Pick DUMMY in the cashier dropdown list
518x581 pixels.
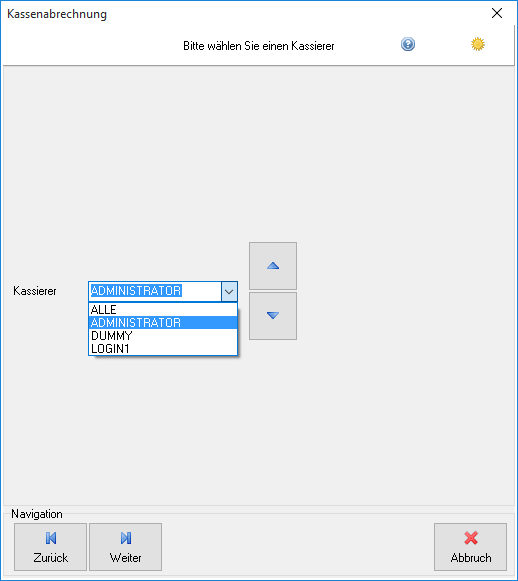click(x=163, y=336)
